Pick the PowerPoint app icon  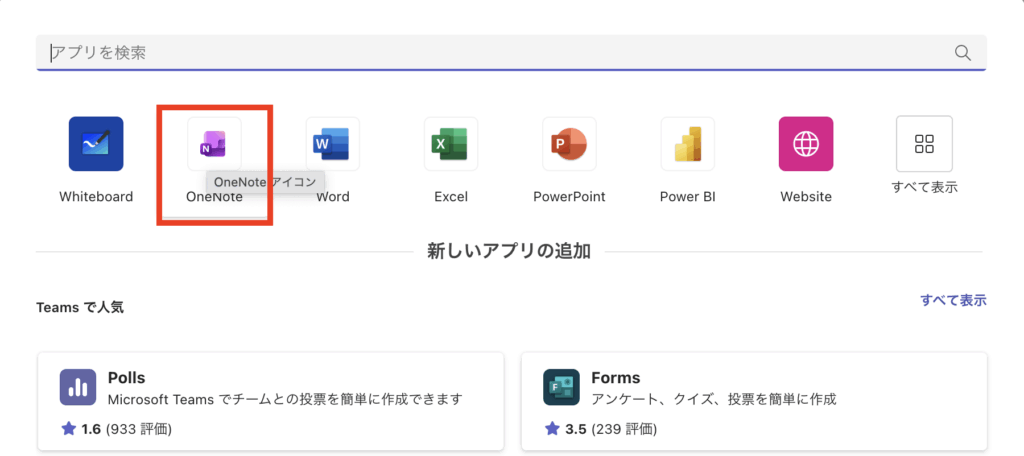[x=569, y=144]
